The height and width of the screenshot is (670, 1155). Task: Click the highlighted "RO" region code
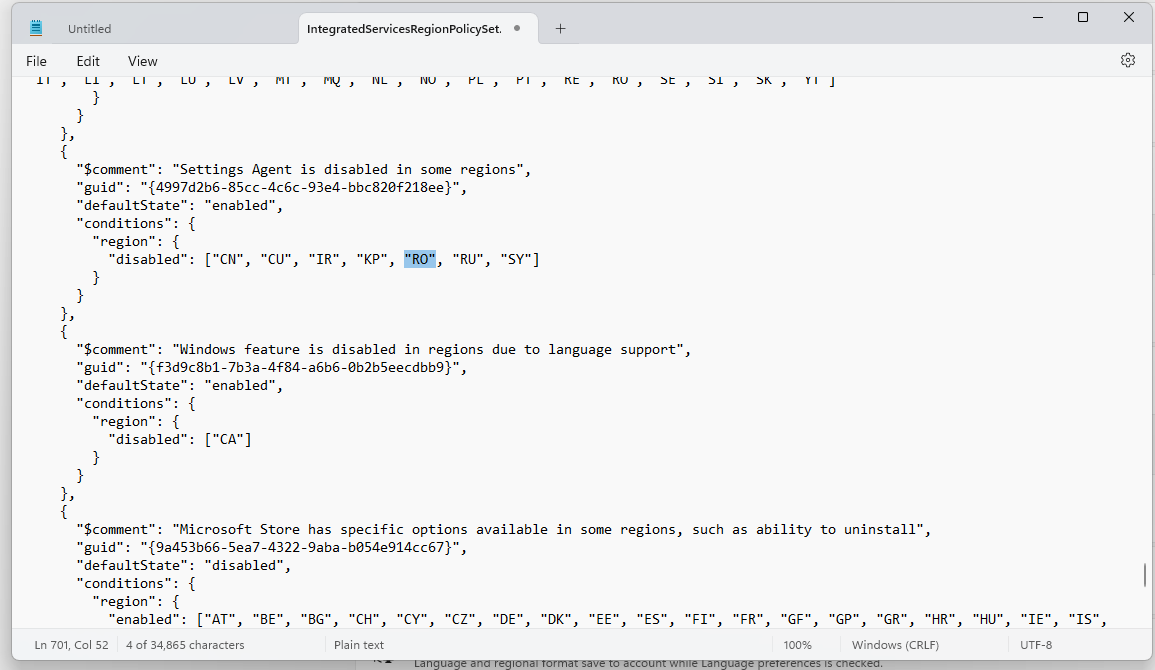click(420, 260)
